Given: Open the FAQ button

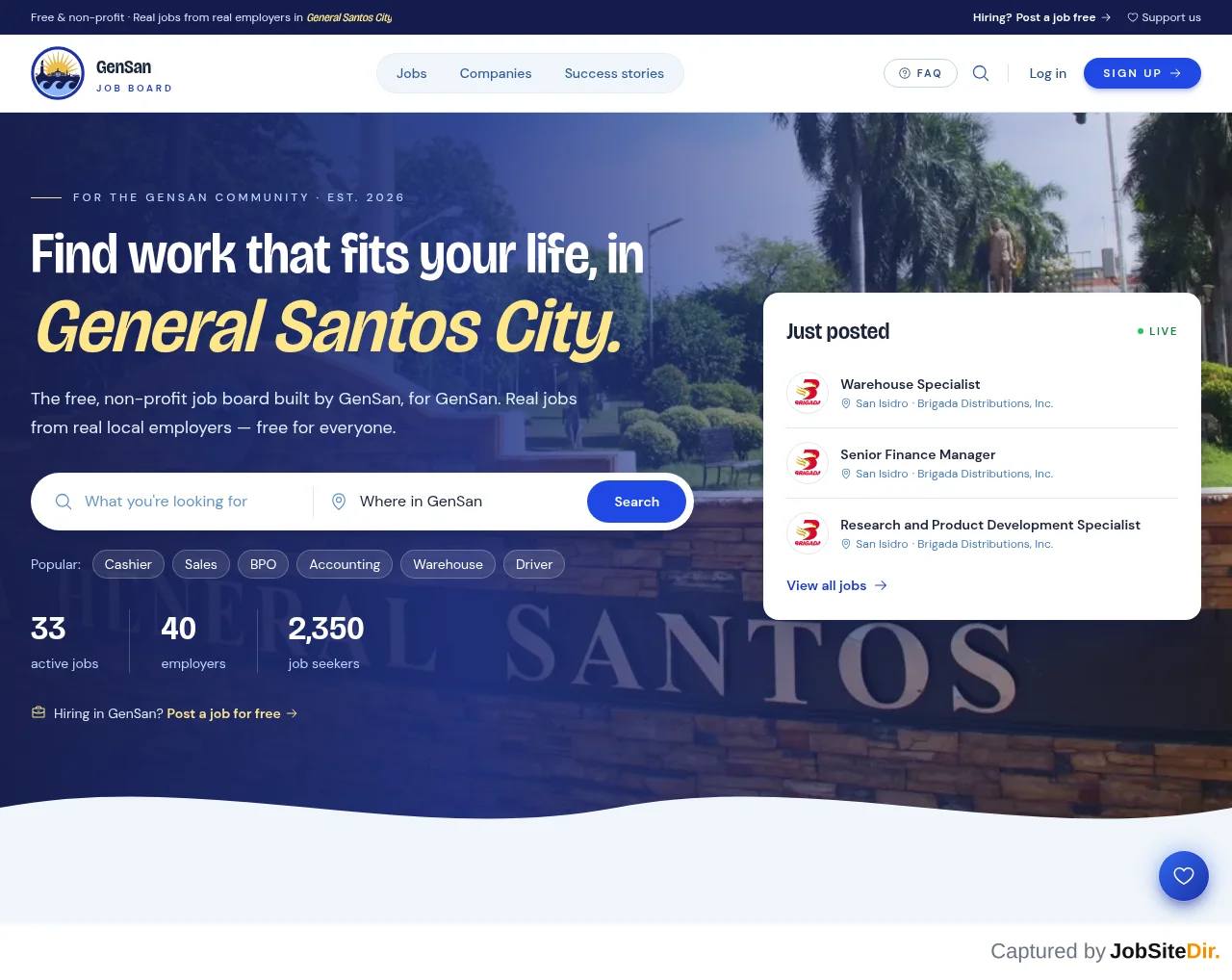Looking at the screenshot, I should (x=920, y=73).
